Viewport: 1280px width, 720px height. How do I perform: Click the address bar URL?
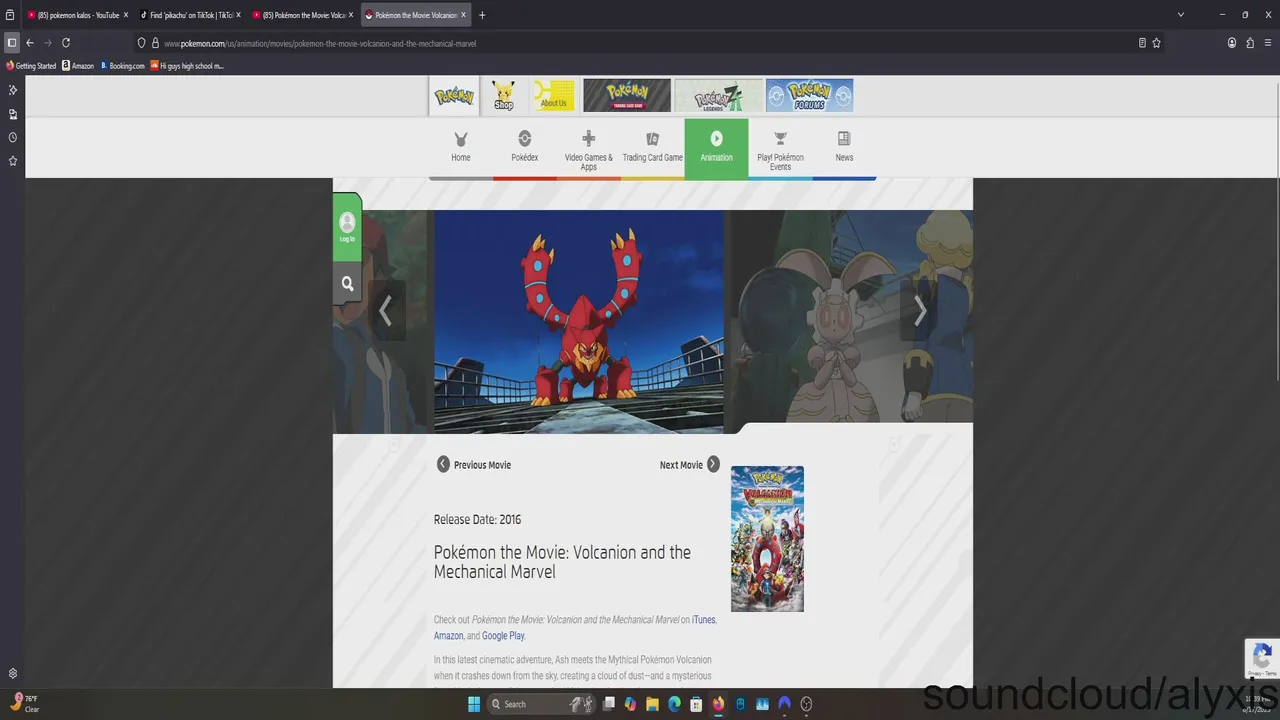click(x=320, y=43)
